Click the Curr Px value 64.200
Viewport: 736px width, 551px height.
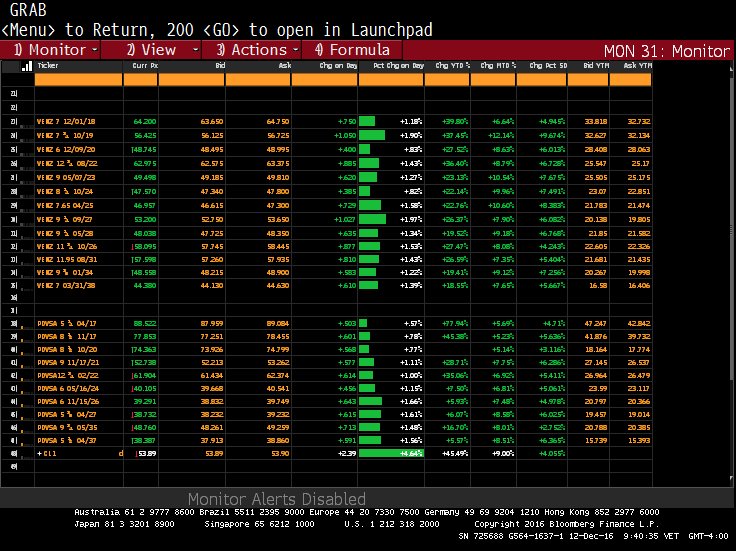(145, 122)
